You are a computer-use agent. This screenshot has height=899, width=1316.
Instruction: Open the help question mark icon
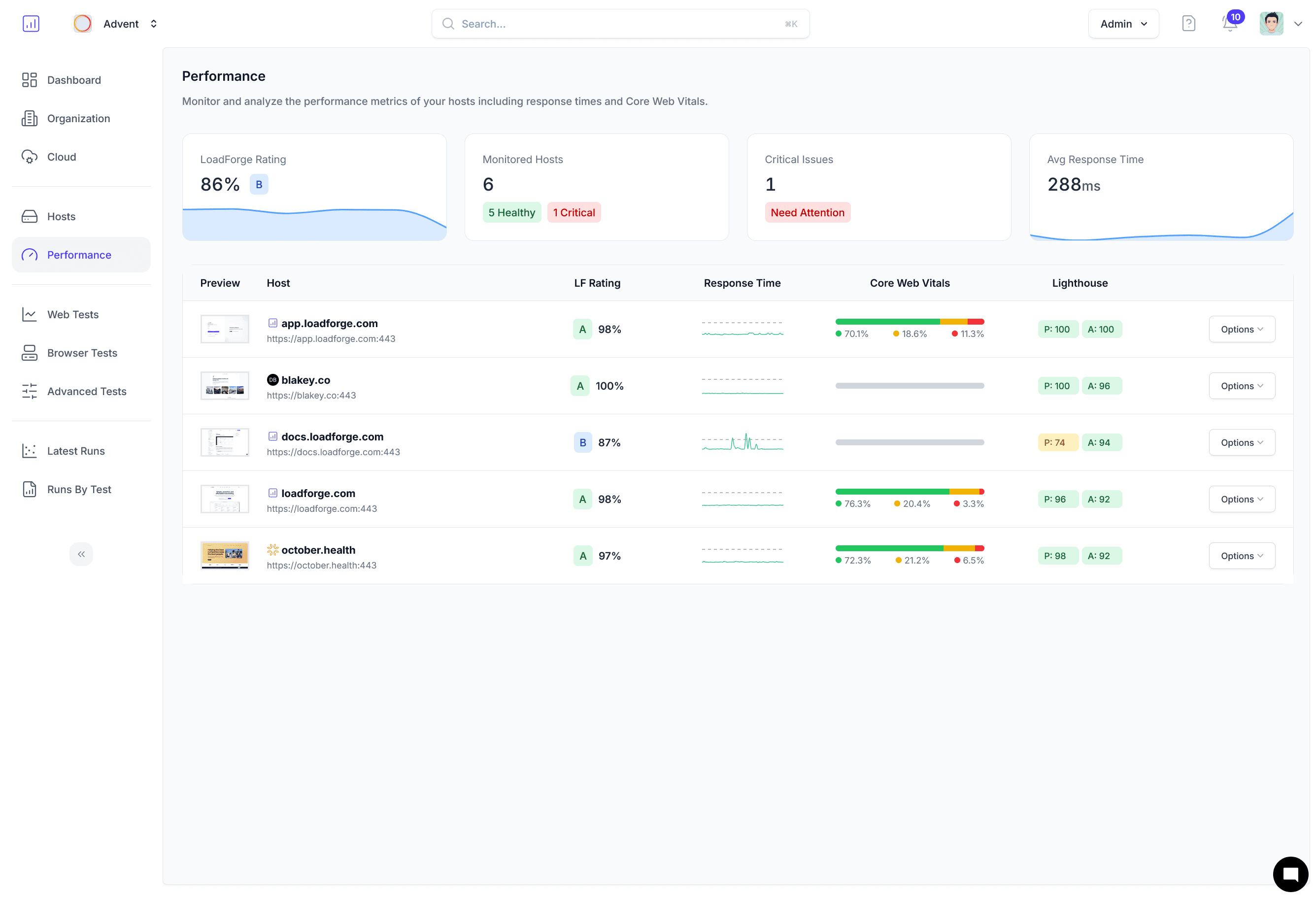[1188, 23]
